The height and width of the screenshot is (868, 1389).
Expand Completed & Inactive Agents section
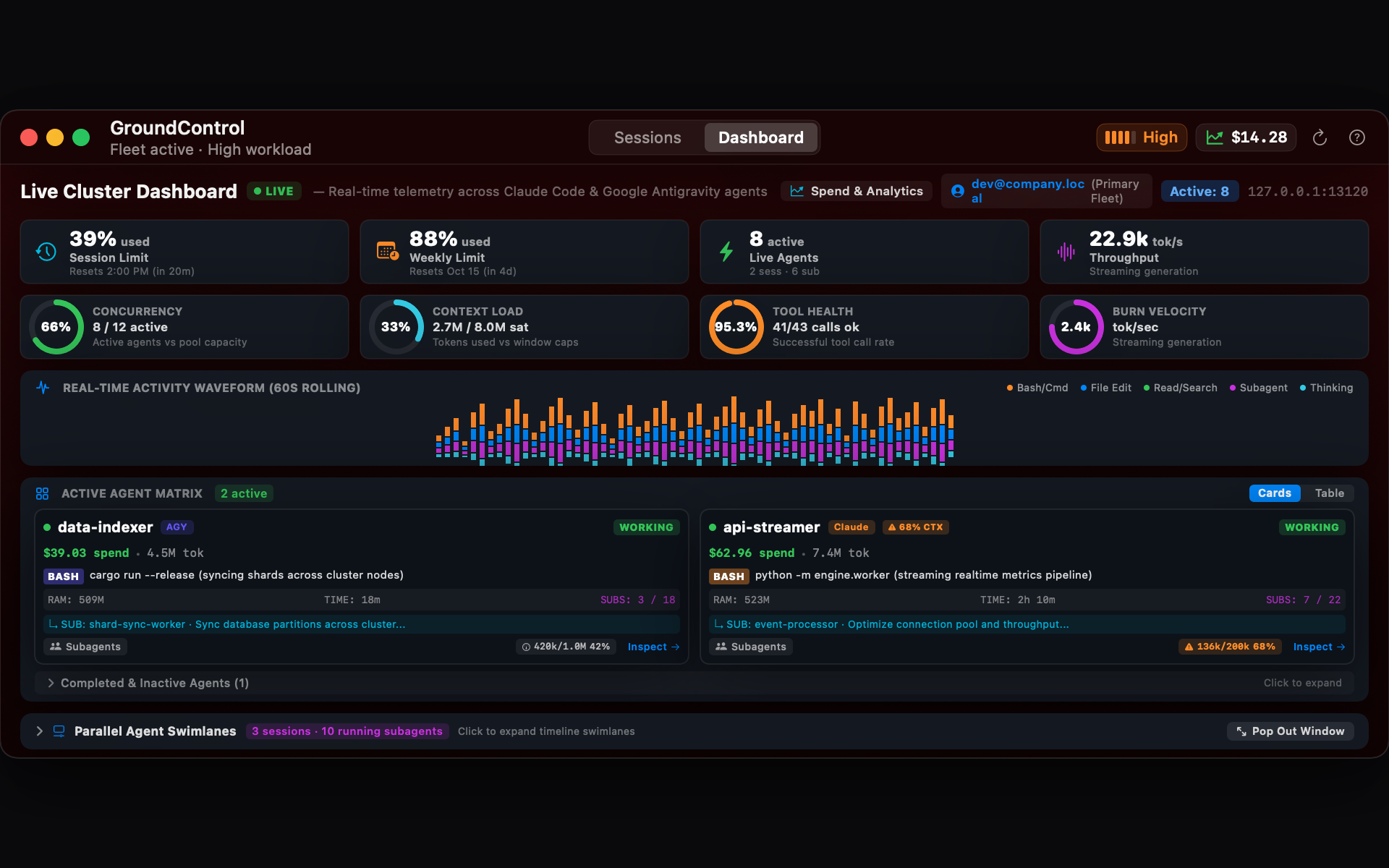[694, 683]
